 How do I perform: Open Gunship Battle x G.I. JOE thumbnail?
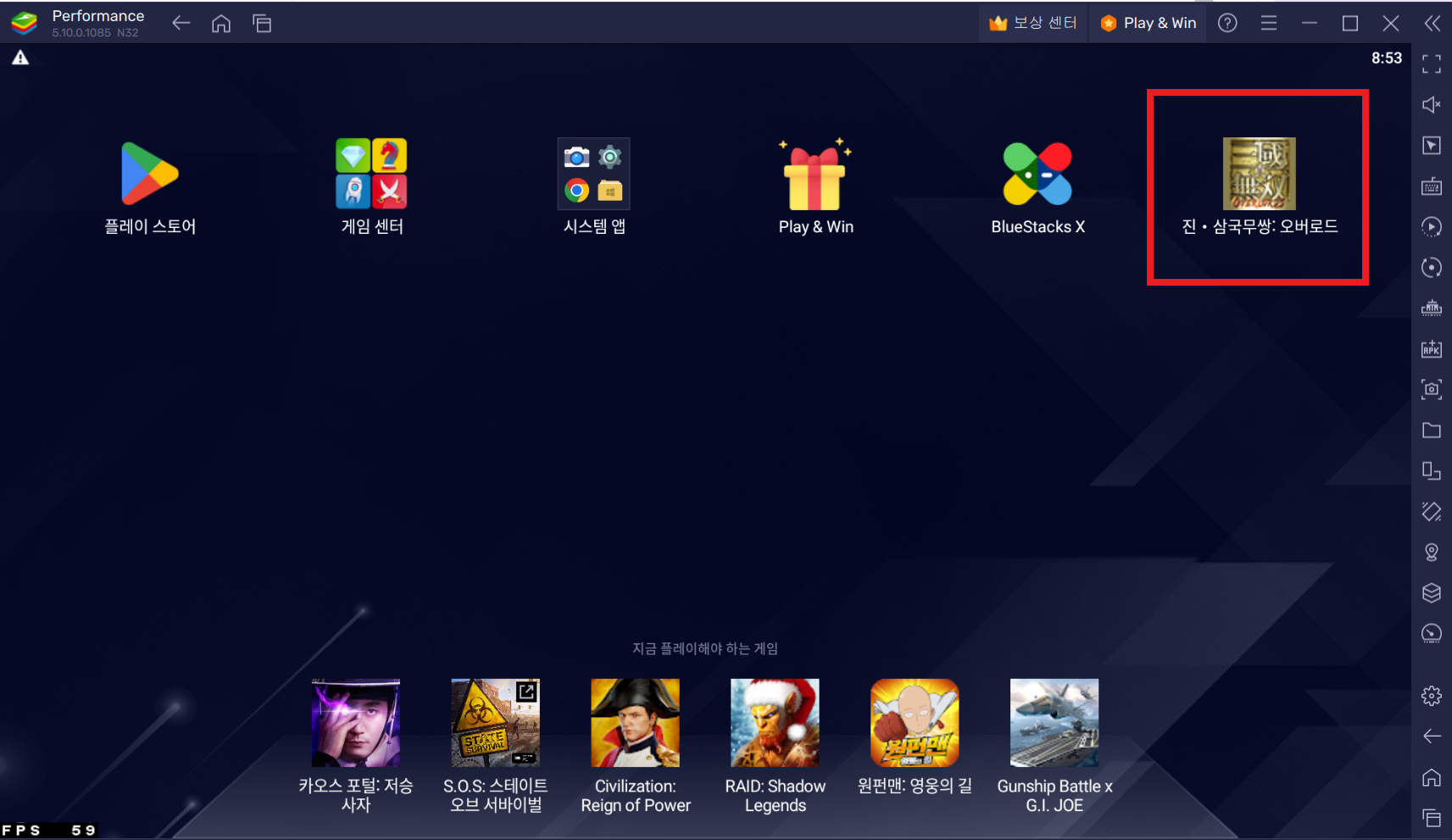[x=1054, y=723]
